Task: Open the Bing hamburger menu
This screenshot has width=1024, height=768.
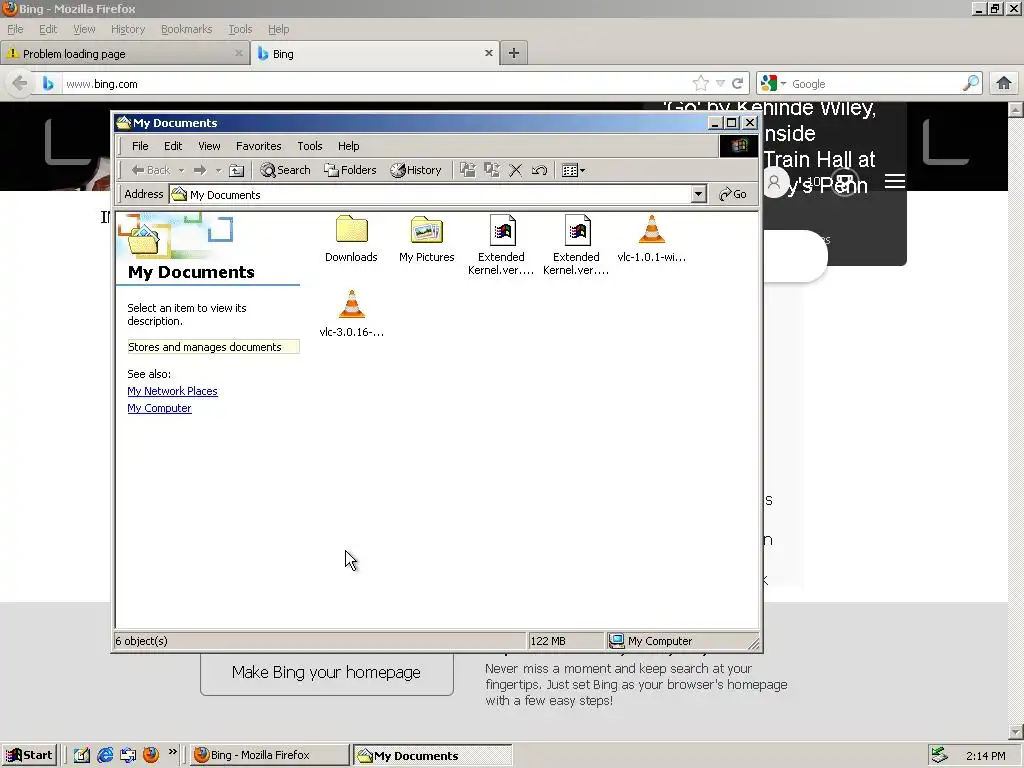Action: point(895,182)
